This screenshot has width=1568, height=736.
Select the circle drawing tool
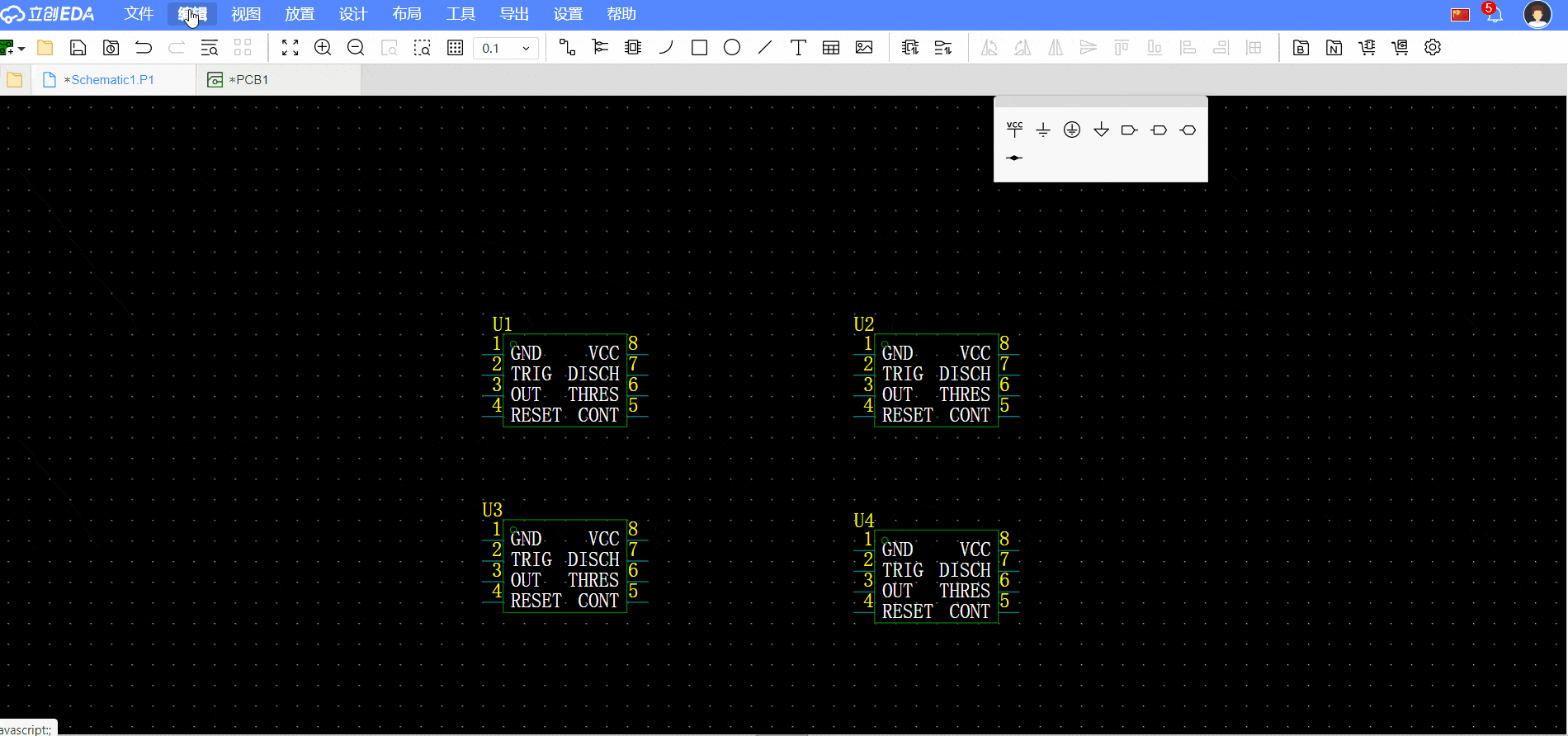click(732, 48)
